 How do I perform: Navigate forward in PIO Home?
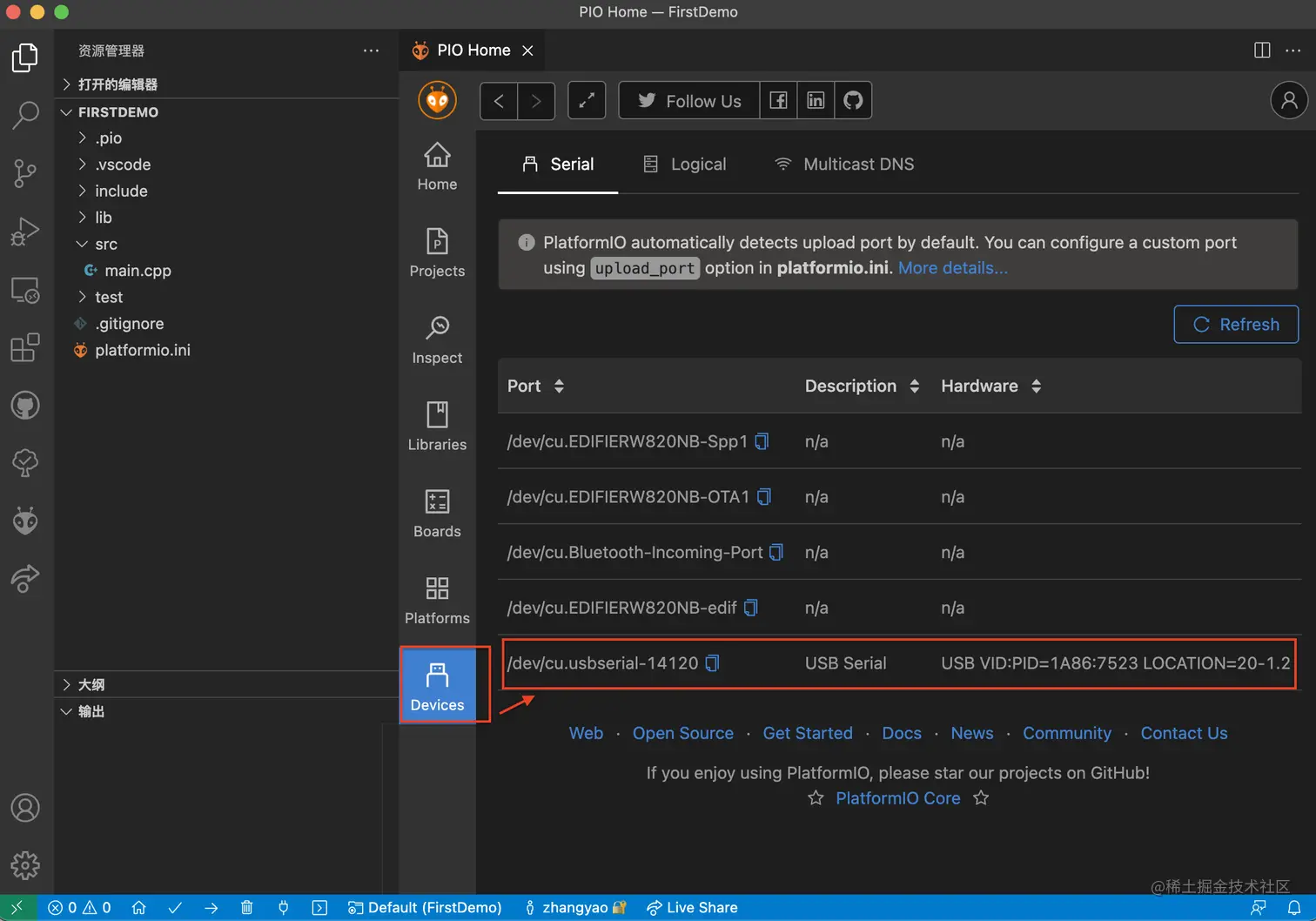(x=536, y=101)
